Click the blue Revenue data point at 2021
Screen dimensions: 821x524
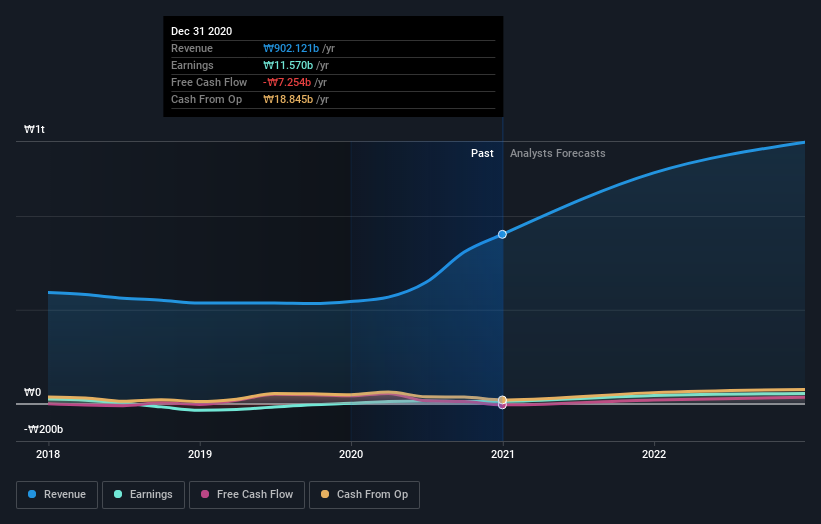[502, 235]
